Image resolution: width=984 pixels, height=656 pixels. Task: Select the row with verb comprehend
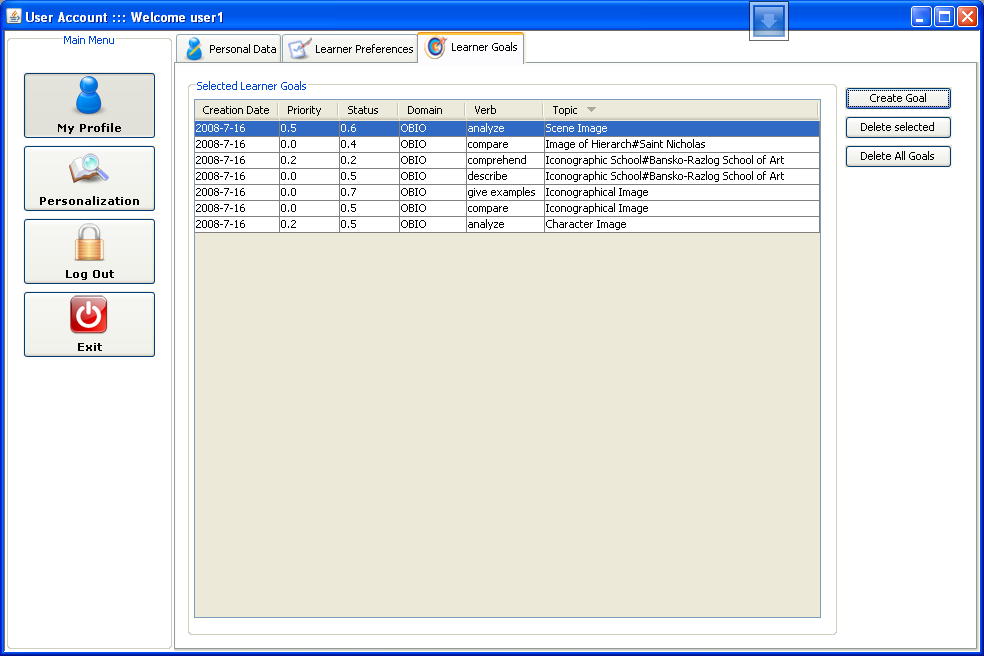point(507,160)
